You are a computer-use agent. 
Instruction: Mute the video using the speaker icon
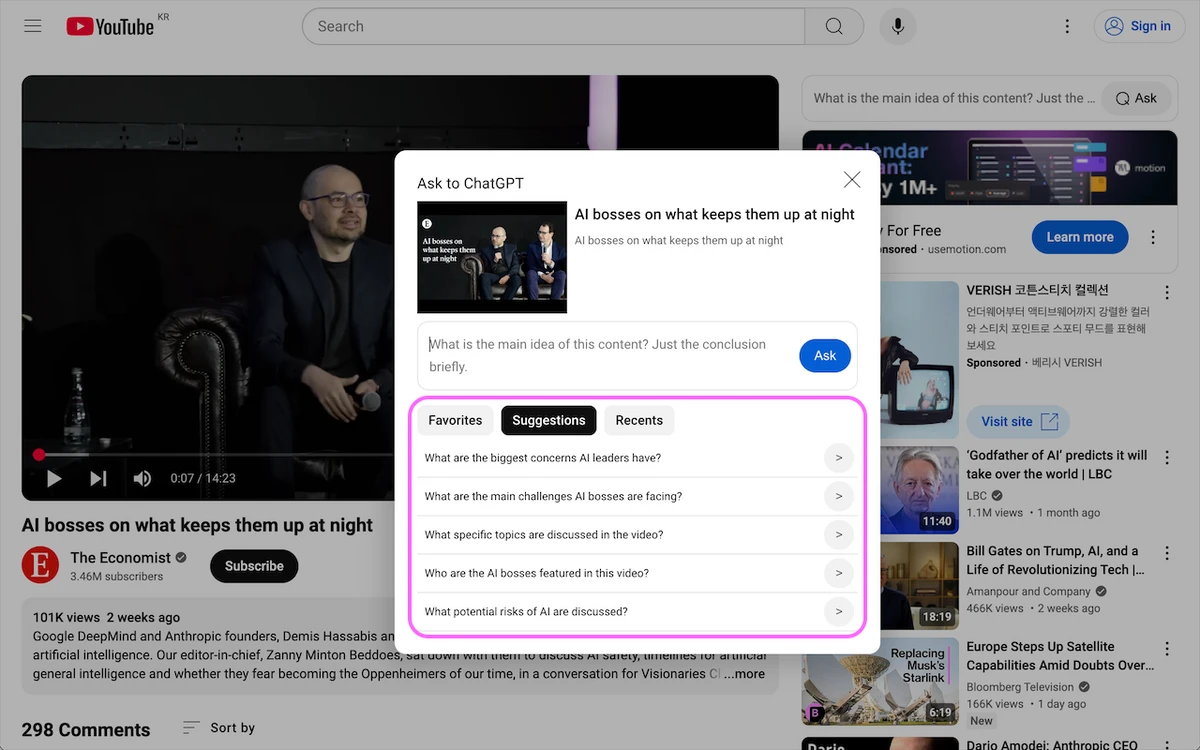[x=142, y=479]
